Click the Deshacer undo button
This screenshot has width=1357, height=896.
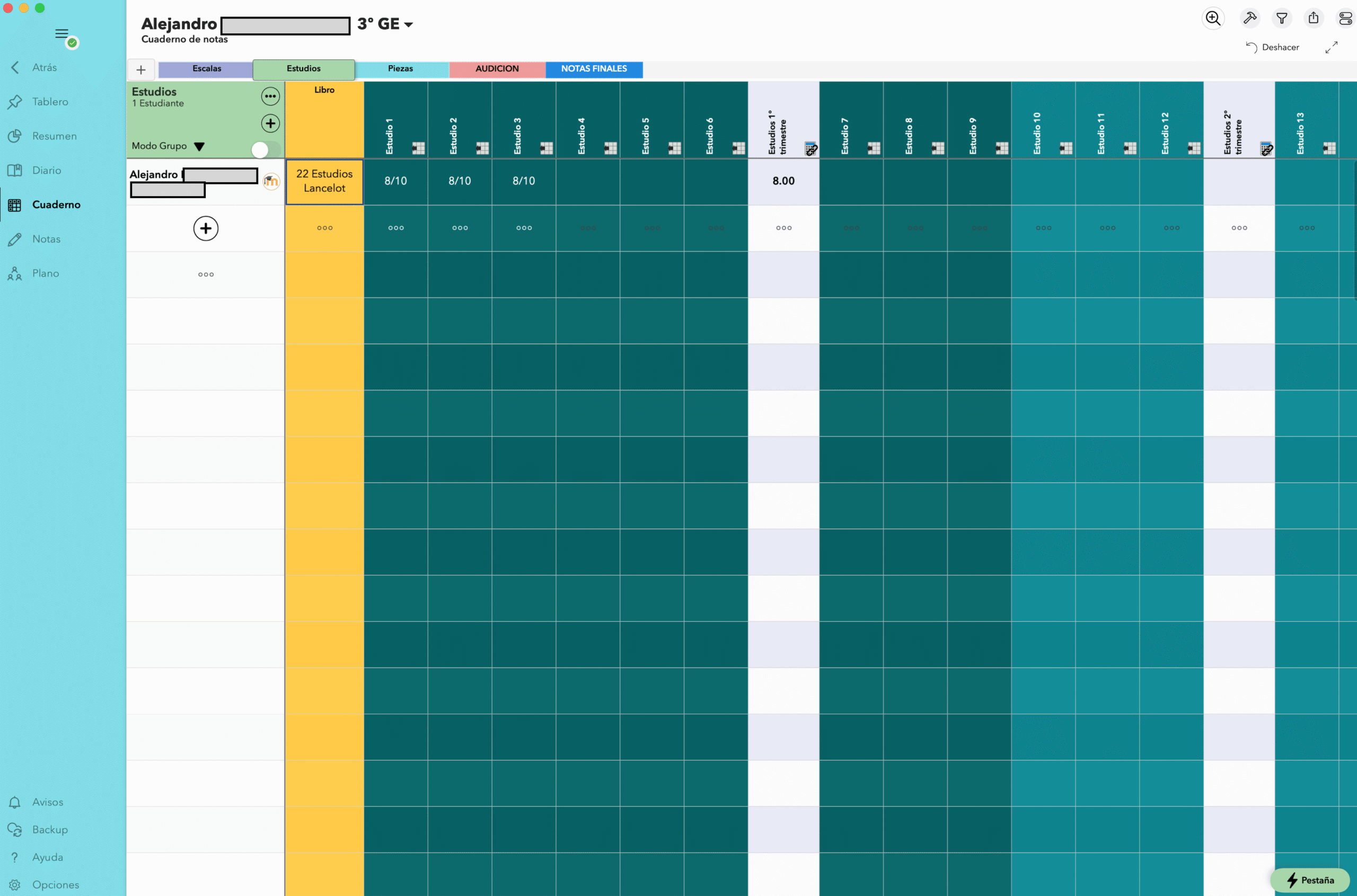pyautogui.click(x=1272, y=48)
